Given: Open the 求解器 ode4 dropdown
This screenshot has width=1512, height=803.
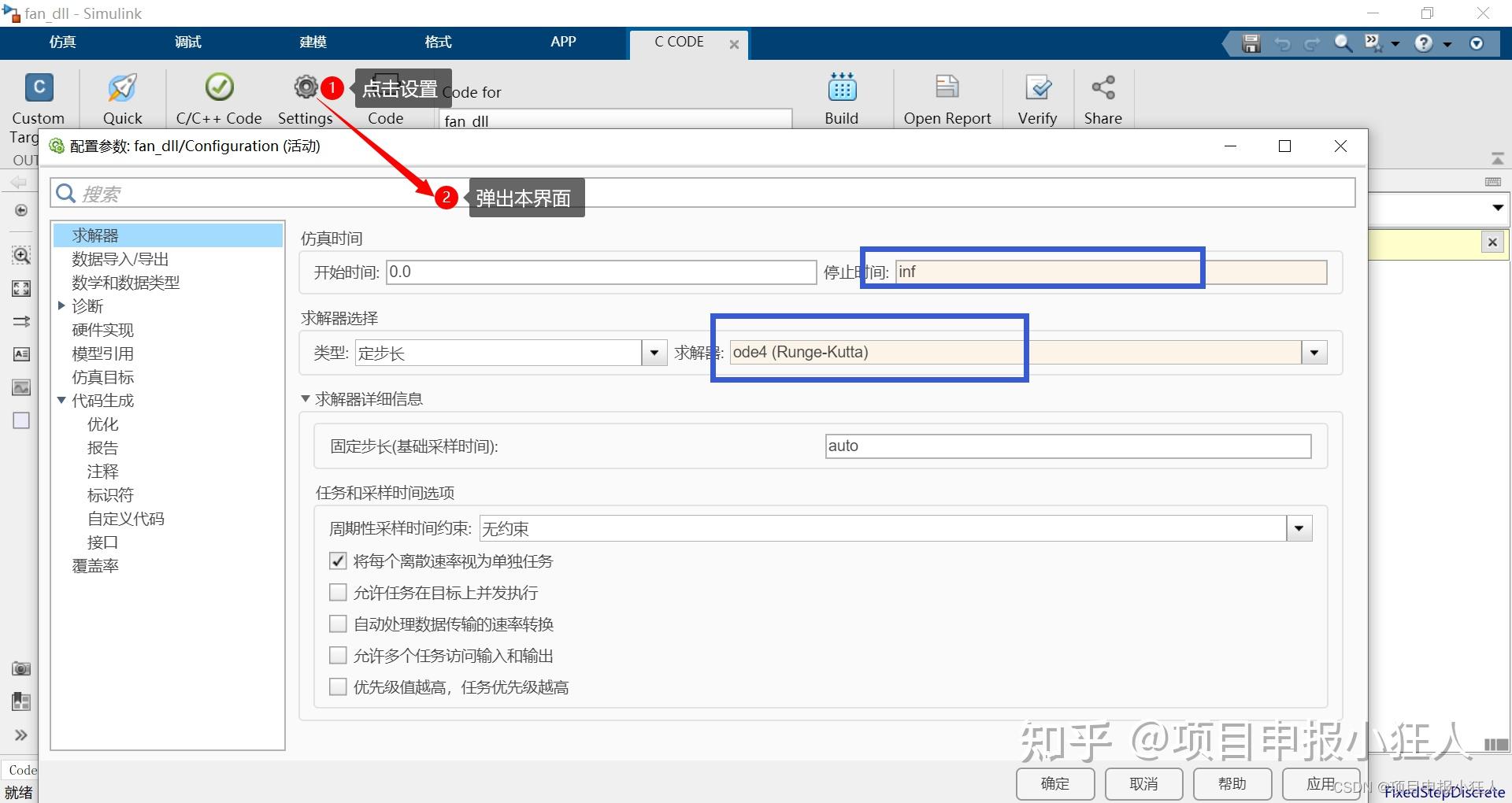Looking at the screenshot, I should [1314, 352].
